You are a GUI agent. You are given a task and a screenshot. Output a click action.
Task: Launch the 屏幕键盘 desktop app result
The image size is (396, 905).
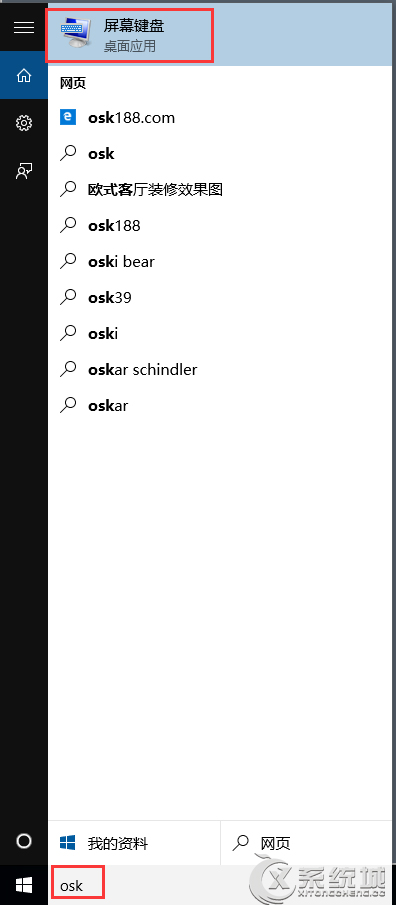pos(221,34)
